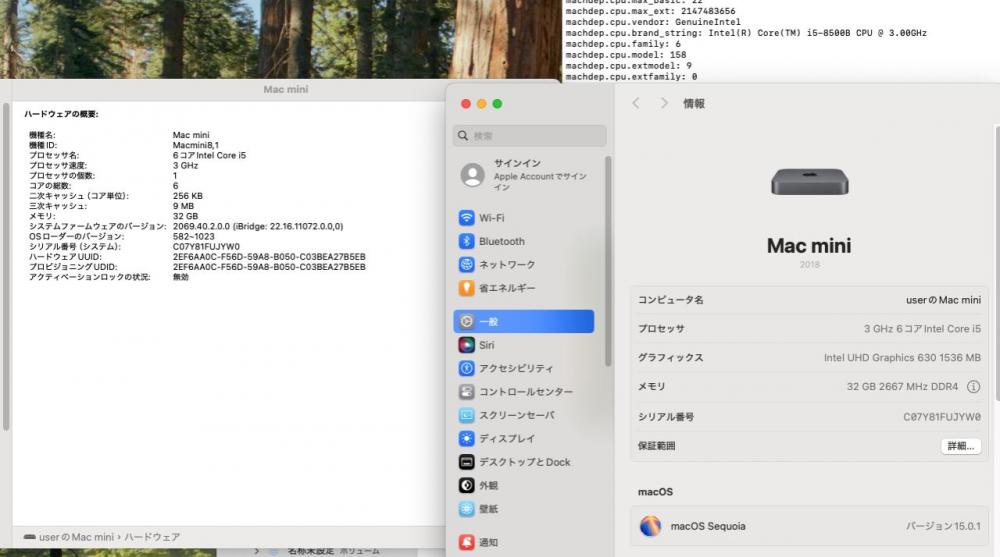Click the macOS Sequoia logo icon
This screenshot has width=1000, height=557.
[x=651, y=526]
